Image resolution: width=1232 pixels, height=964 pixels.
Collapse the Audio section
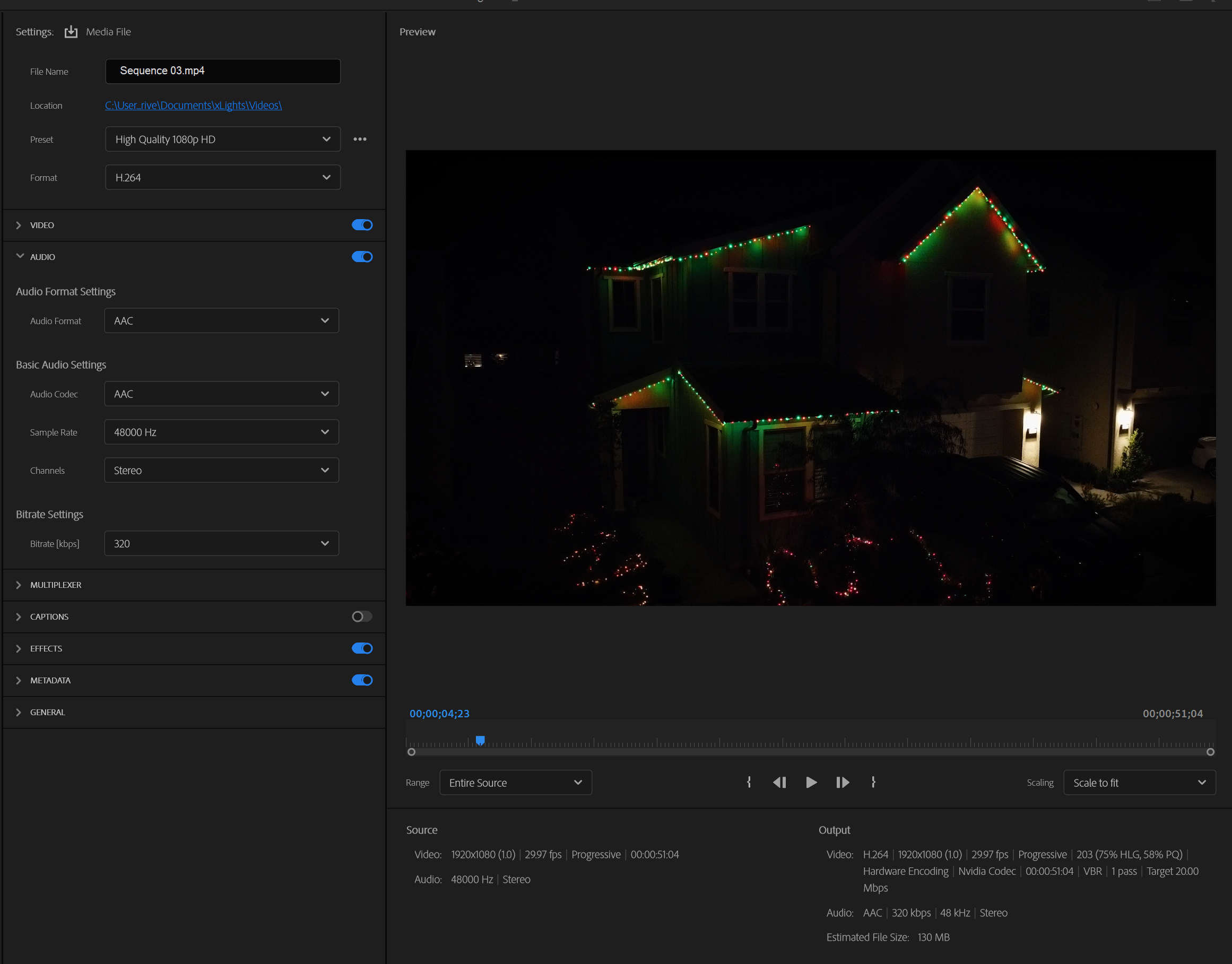point(20,256)
